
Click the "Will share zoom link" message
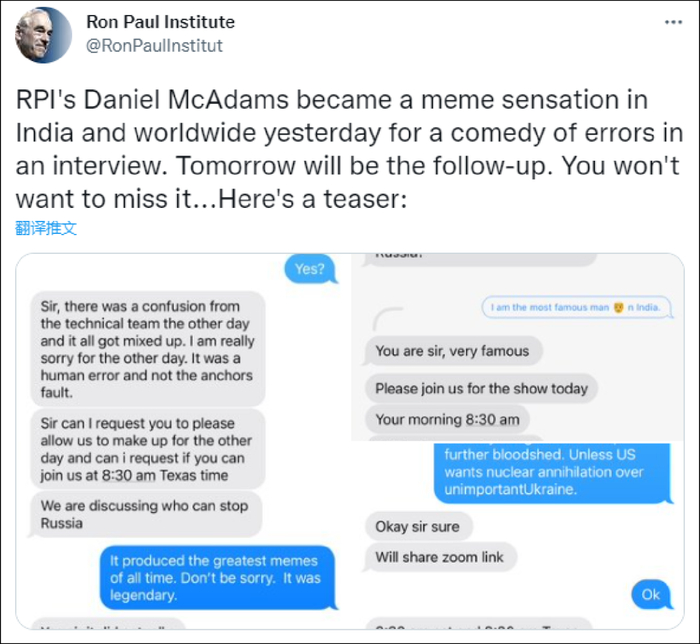(x=440, y=557)
